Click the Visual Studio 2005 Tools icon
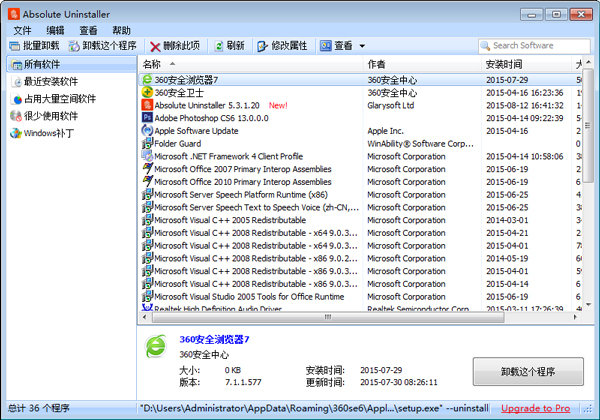The width and height of the screenshot is (600, 420). click(147, 296)
